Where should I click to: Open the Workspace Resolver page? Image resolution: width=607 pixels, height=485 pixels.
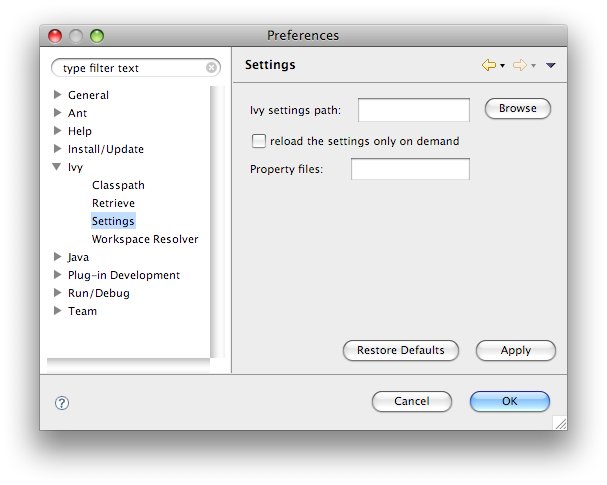pyautogui.click(x=145, y=239)
